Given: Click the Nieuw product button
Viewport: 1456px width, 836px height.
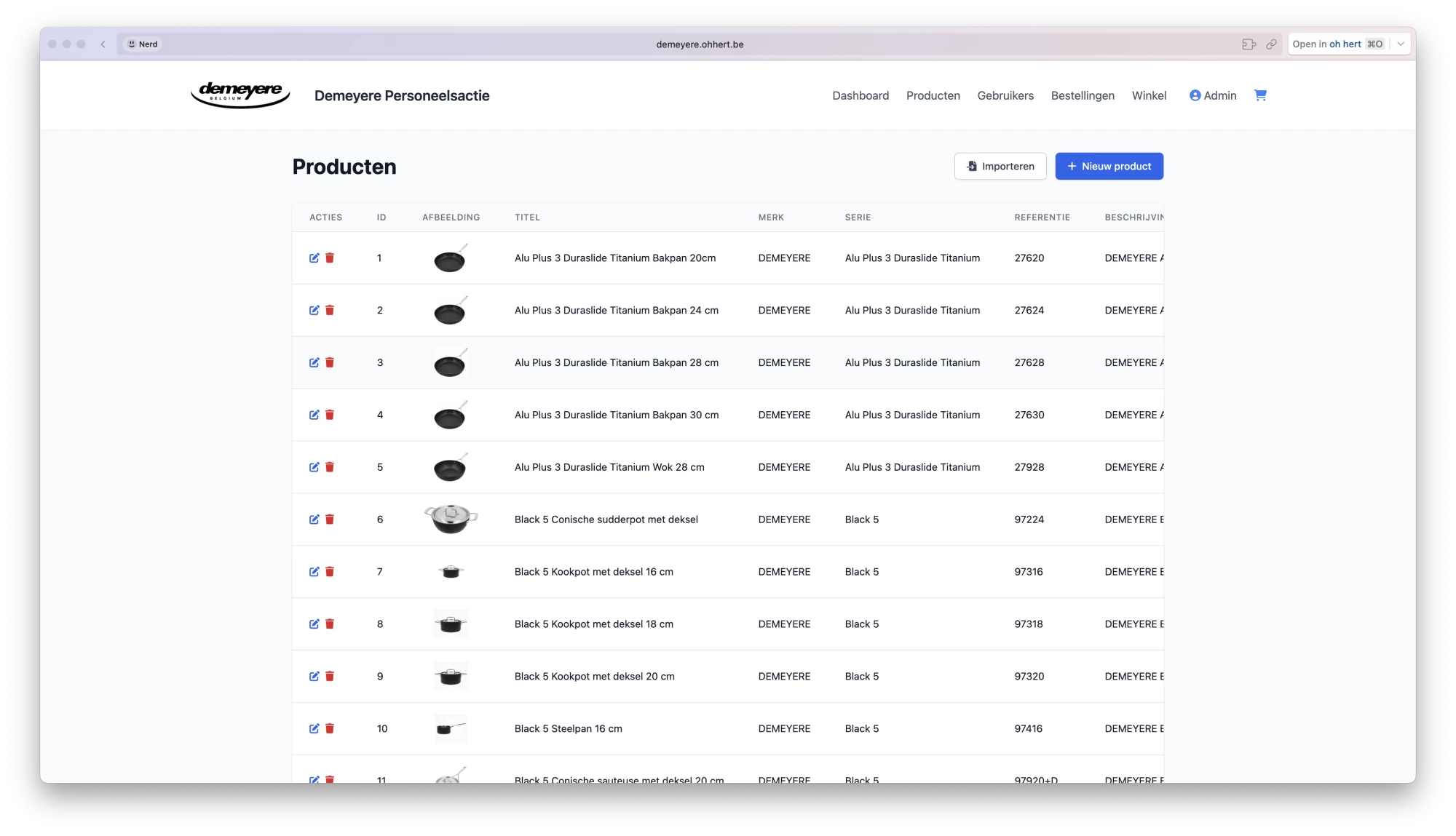Looking at the screenshot, I should (1109, 166).
